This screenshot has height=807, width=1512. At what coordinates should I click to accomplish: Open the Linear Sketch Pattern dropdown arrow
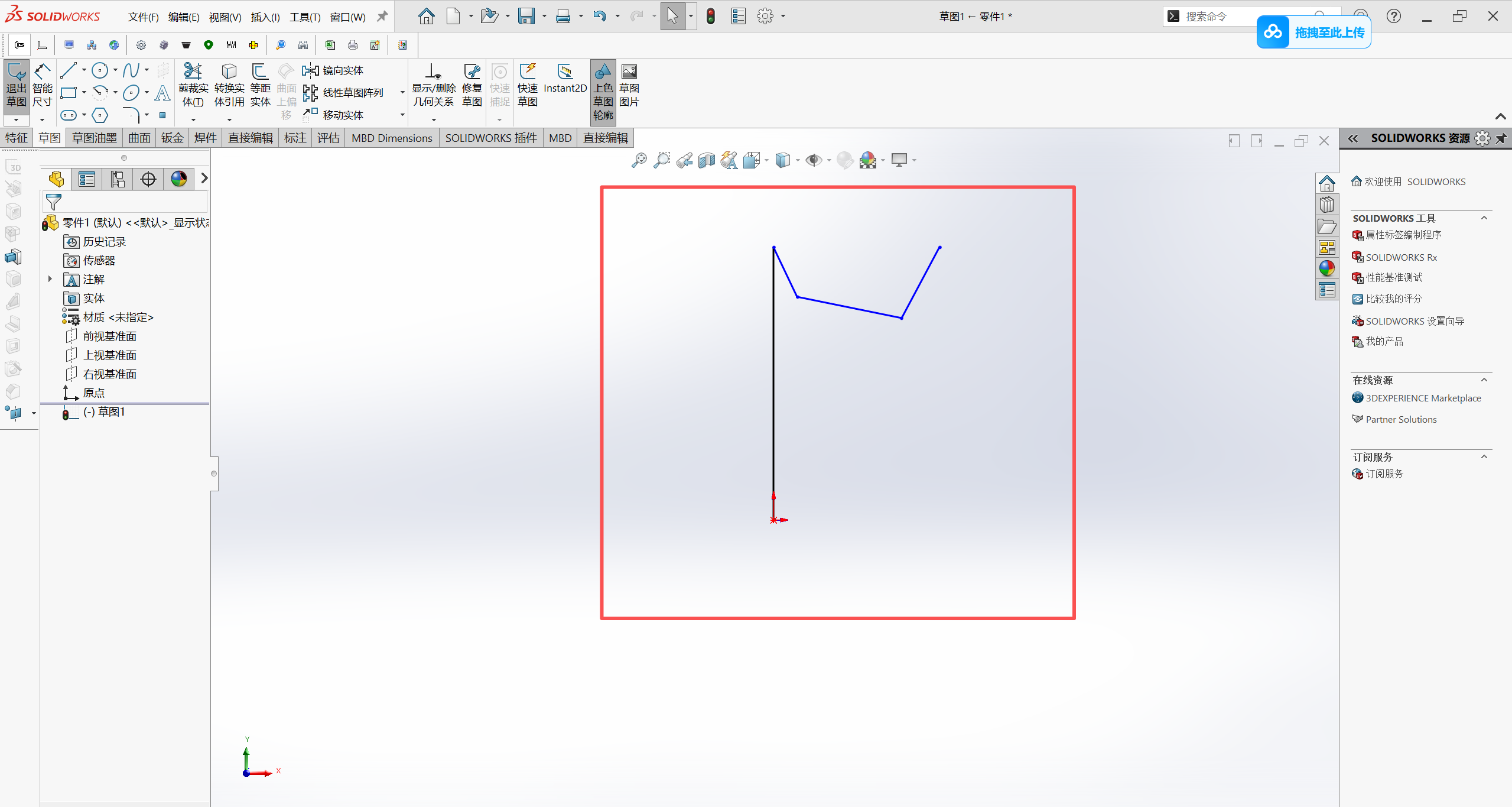point(402,93)
